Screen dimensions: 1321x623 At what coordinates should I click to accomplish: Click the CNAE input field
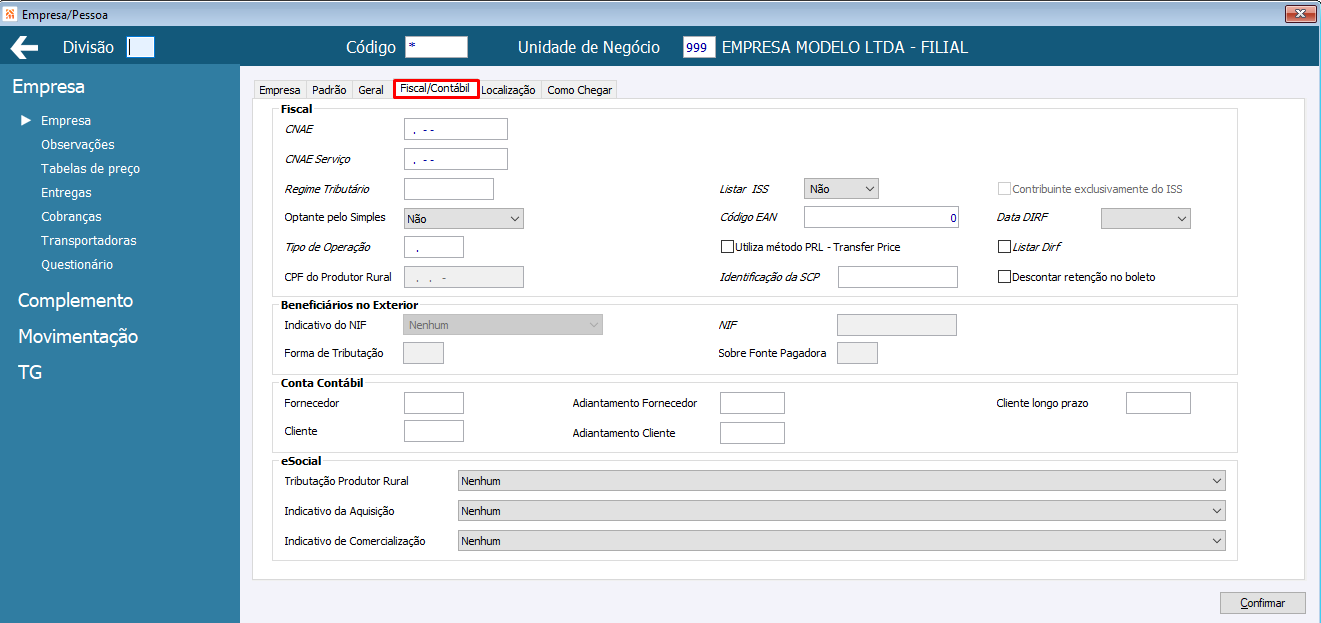point(456,129)
